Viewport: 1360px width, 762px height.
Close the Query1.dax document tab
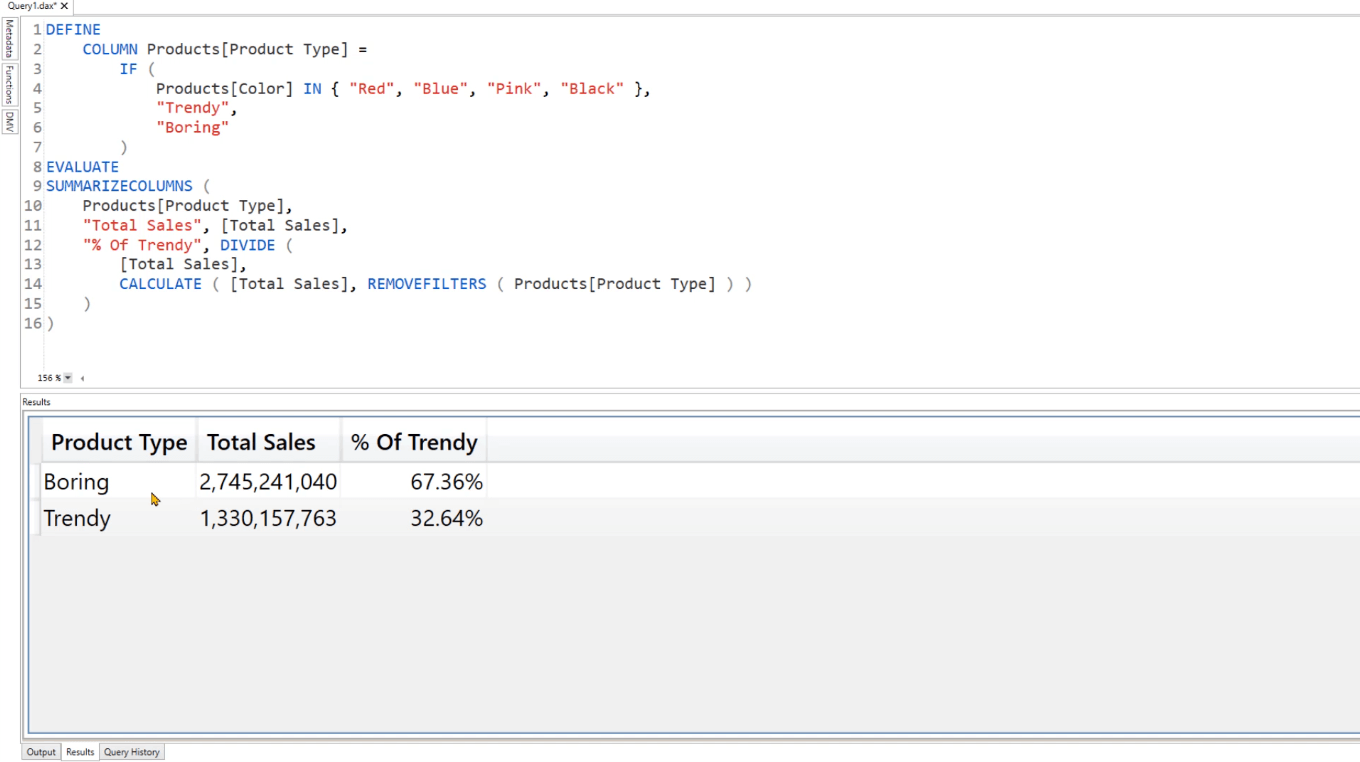(x=64, y=6)
